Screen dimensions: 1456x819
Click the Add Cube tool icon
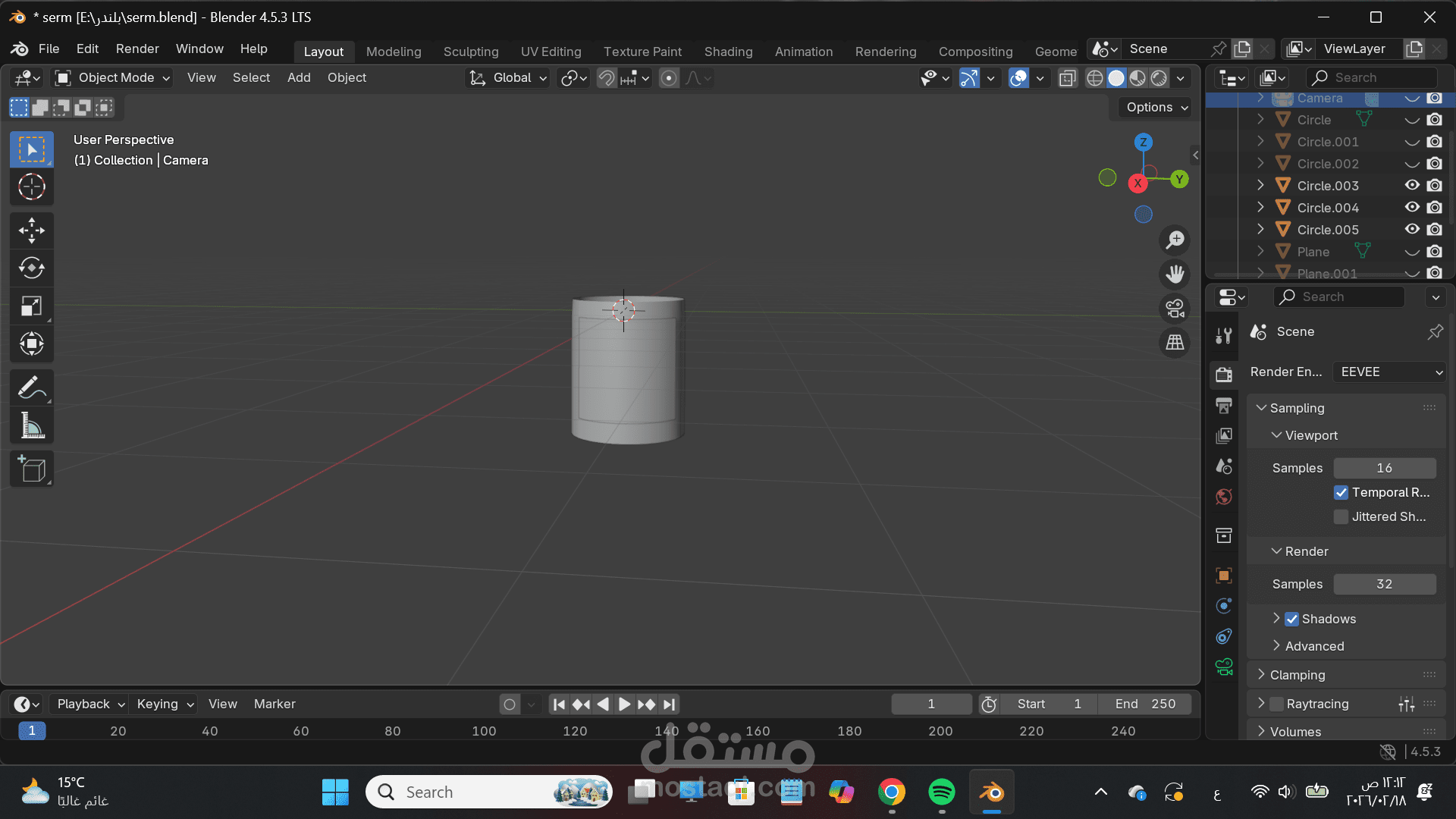click(32, 469)
